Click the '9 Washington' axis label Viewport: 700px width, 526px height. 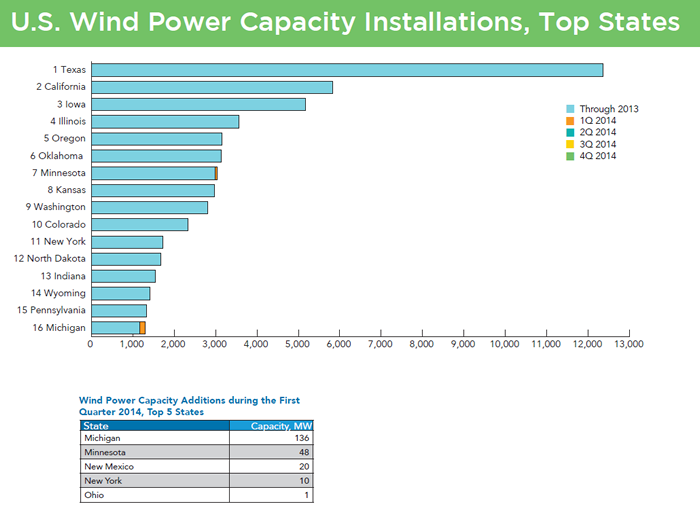[55, 207]
